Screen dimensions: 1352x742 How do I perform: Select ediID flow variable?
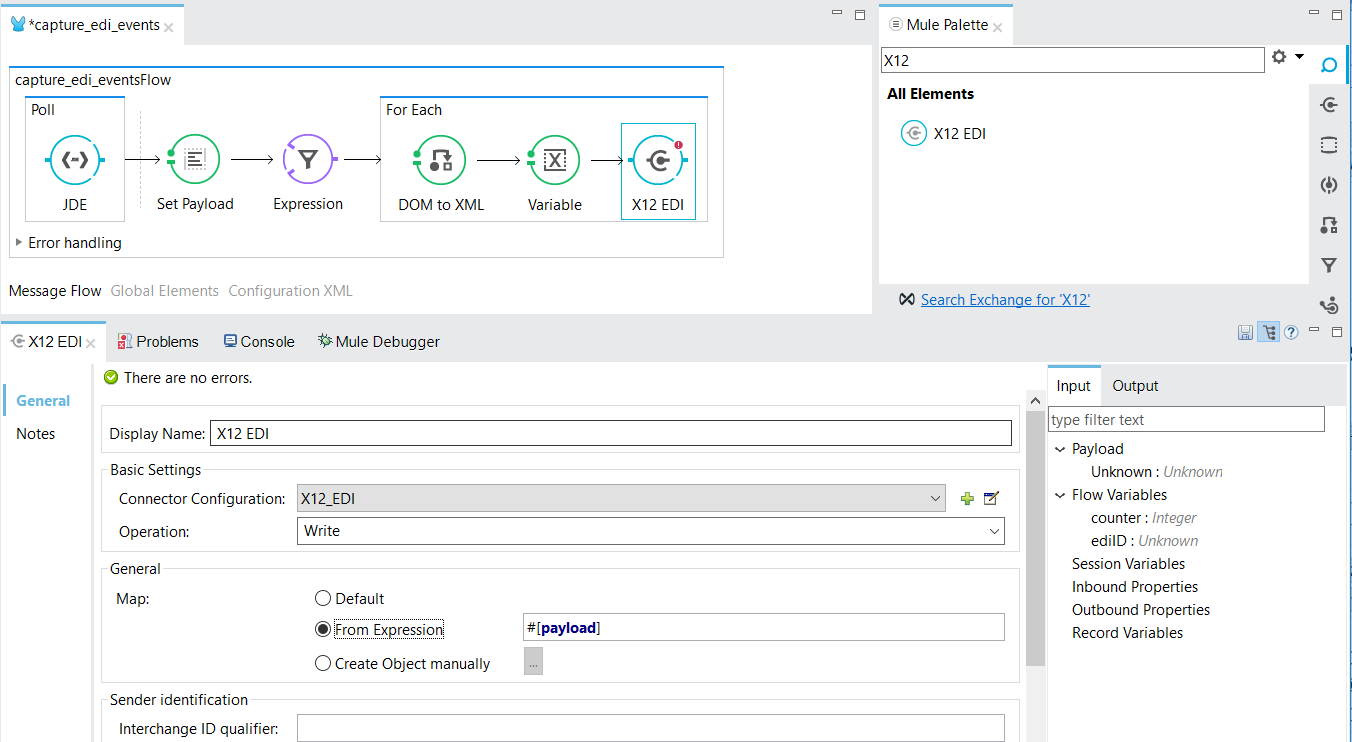(1144, 541)
